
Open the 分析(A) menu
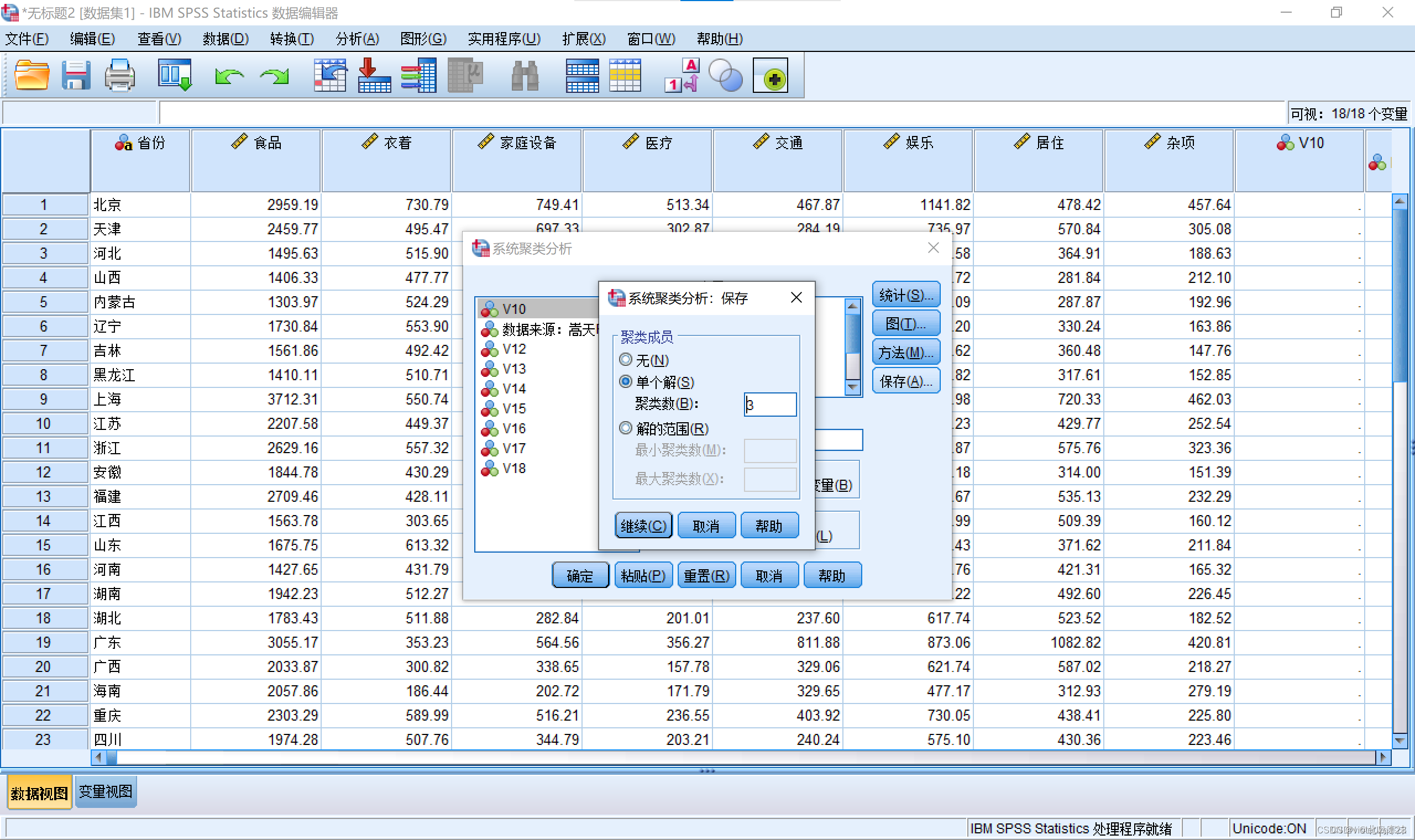click(x=357, y=39)
